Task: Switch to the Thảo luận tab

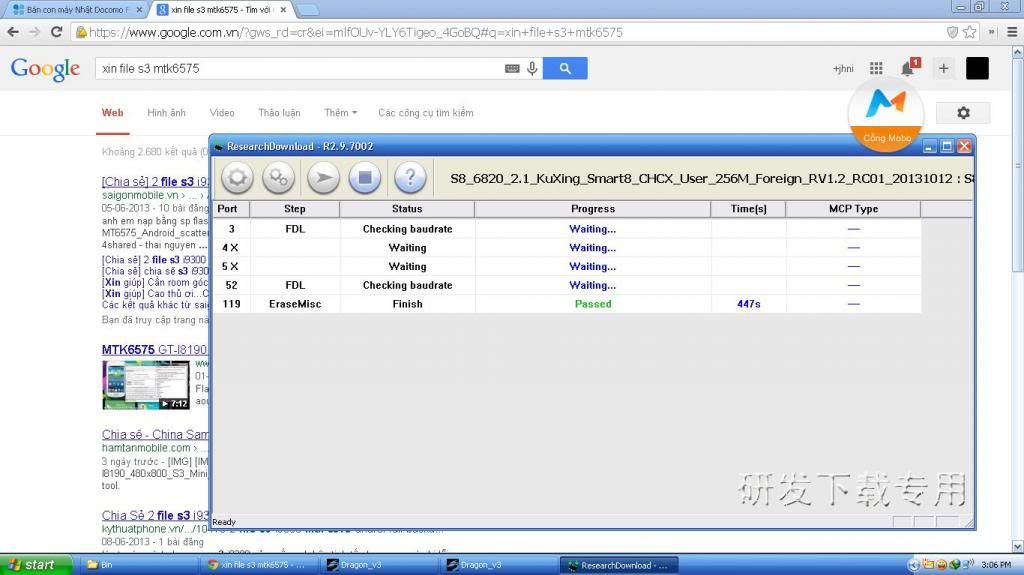Action: [280, 112]
